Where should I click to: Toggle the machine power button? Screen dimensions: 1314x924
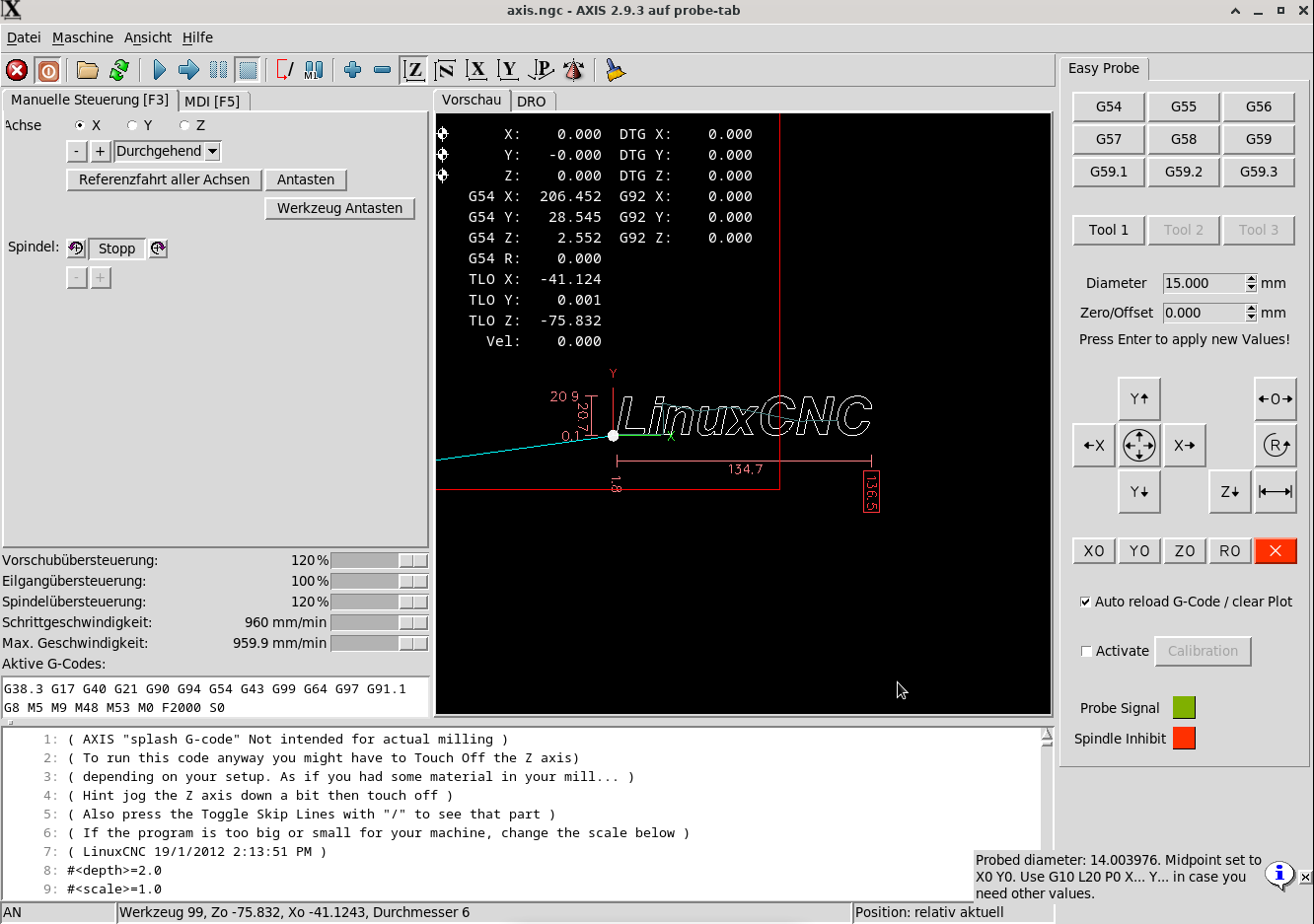point(47,70)
